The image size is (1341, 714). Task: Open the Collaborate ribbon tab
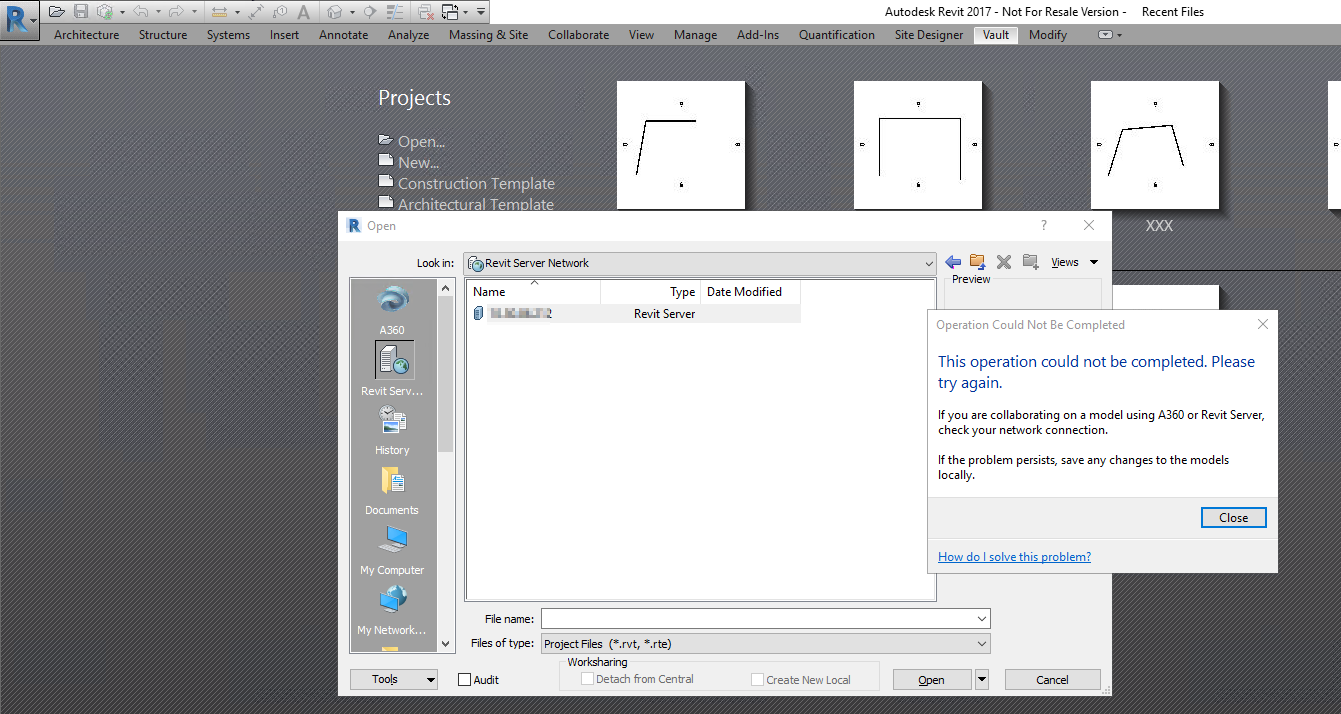578,35
